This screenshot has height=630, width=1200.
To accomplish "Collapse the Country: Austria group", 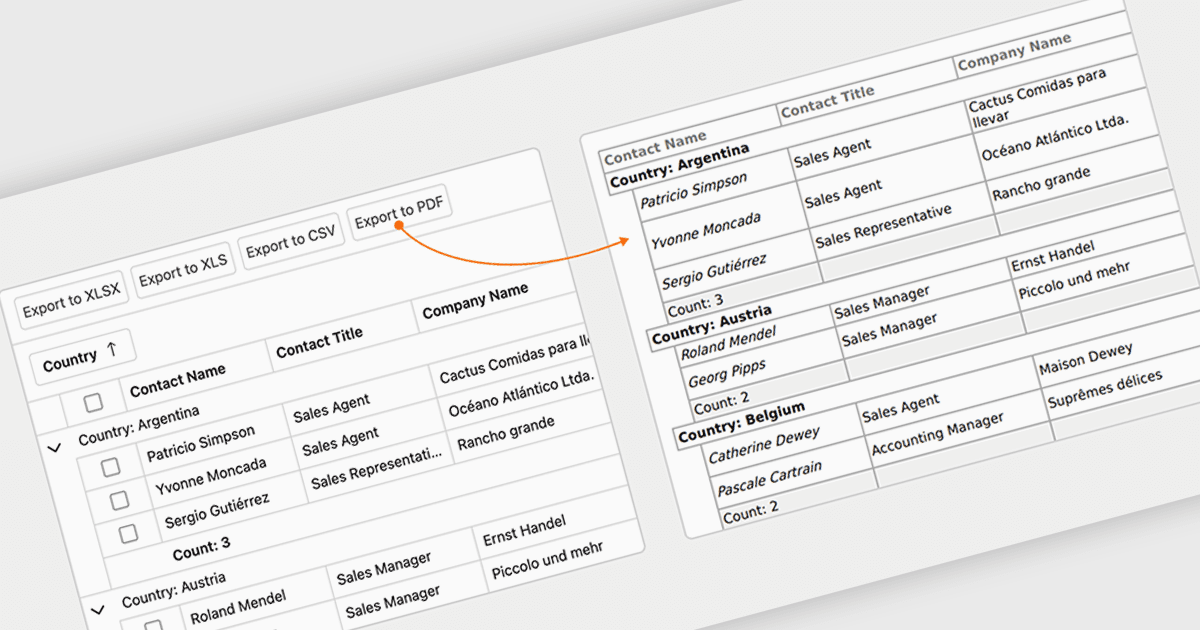I will [98, 609].
